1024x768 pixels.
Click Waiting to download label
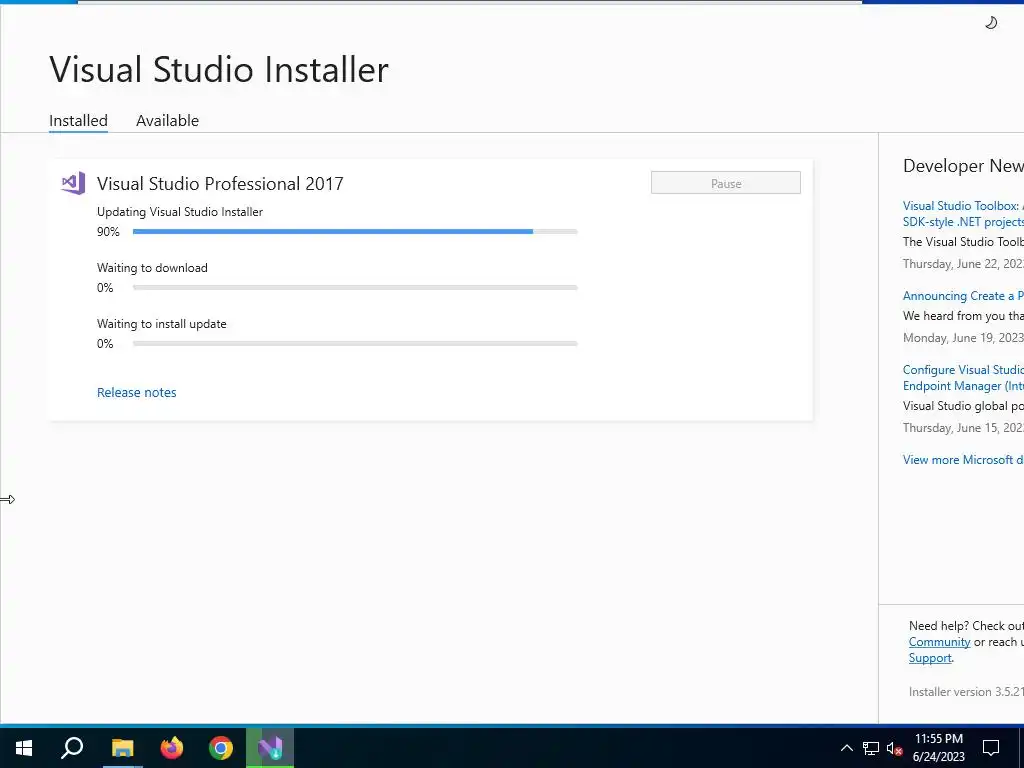[x=152, y=268]
